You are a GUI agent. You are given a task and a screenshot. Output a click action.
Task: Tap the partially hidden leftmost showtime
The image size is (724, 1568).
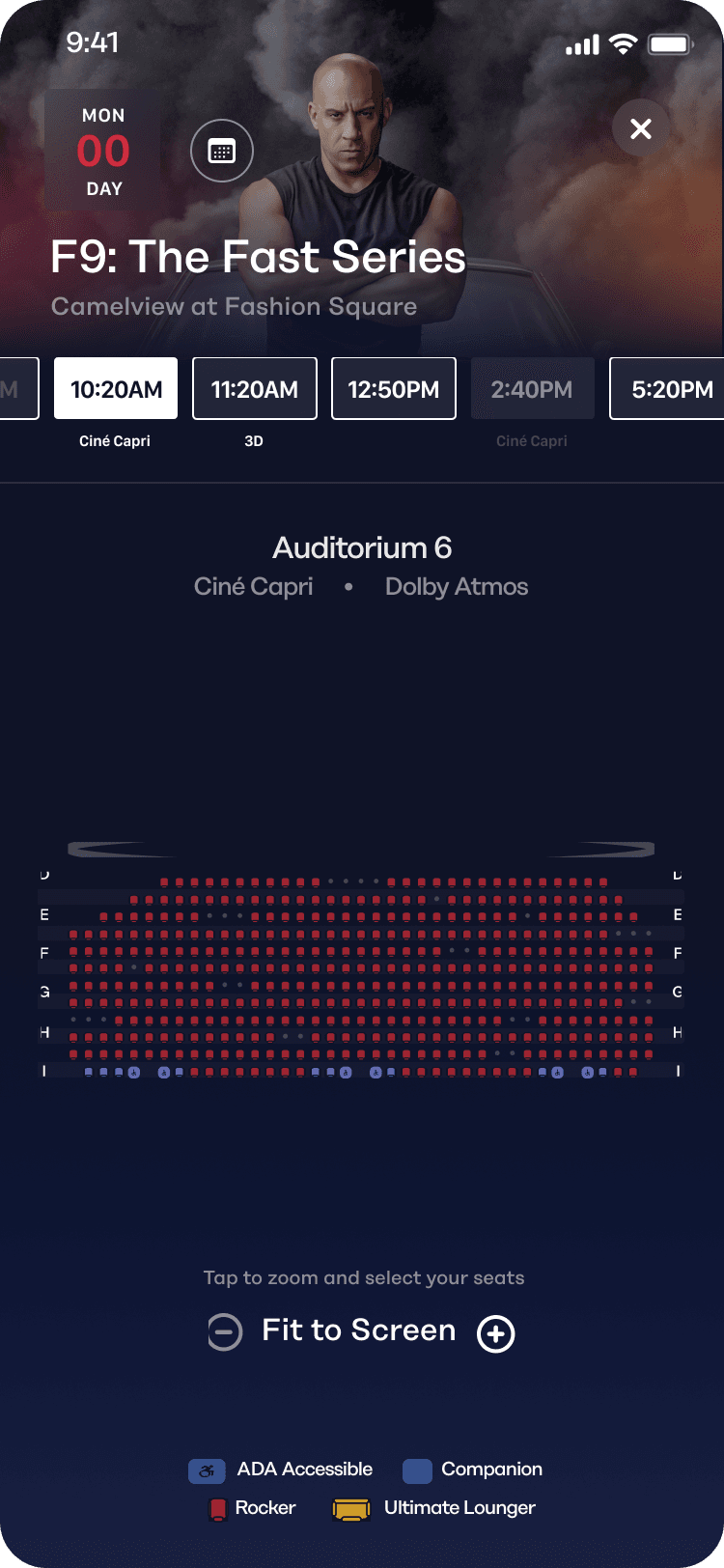[x=17, y=389]
